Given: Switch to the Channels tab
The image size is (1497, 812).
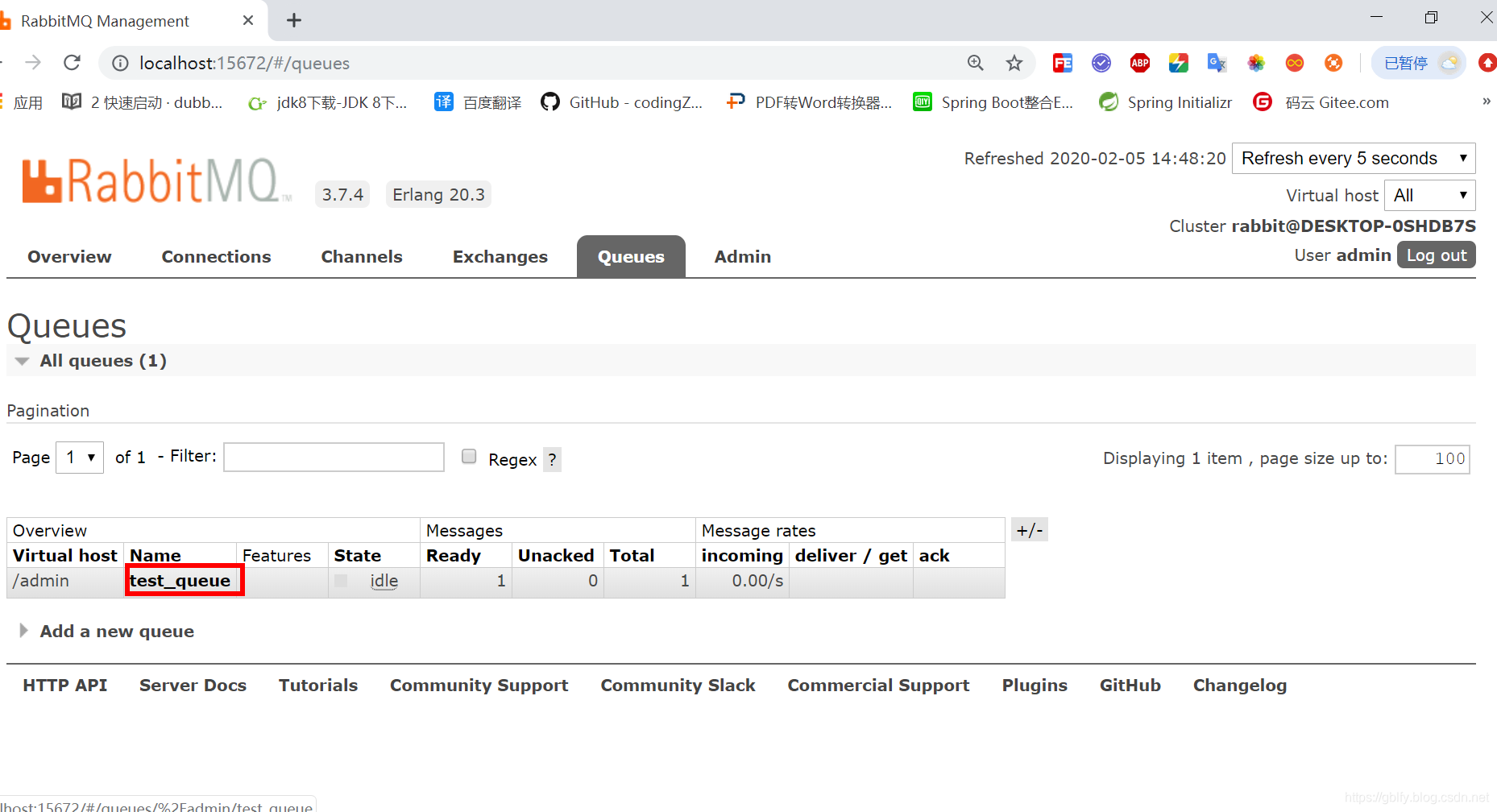Looking at the screenshot, I should point(362,256).
